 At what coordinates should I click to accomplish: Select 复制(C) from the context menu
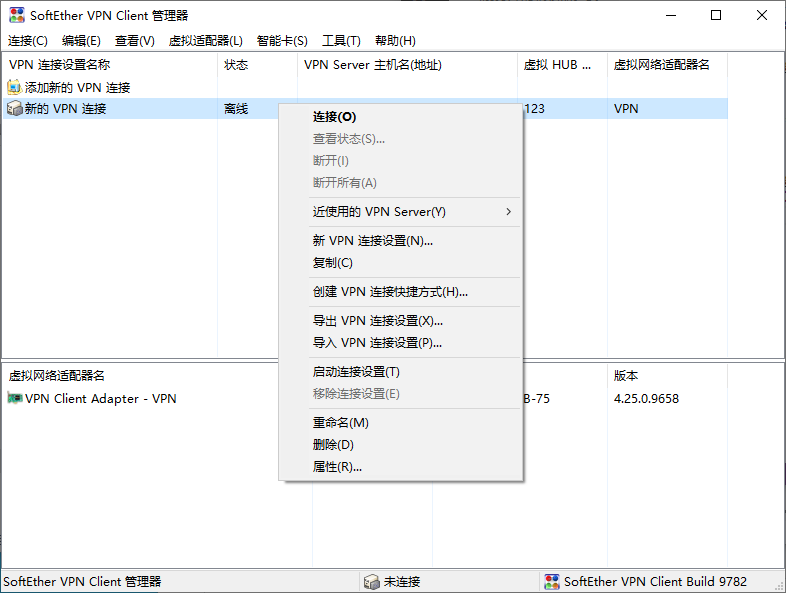pyautogui.click(x=400, y=263)
